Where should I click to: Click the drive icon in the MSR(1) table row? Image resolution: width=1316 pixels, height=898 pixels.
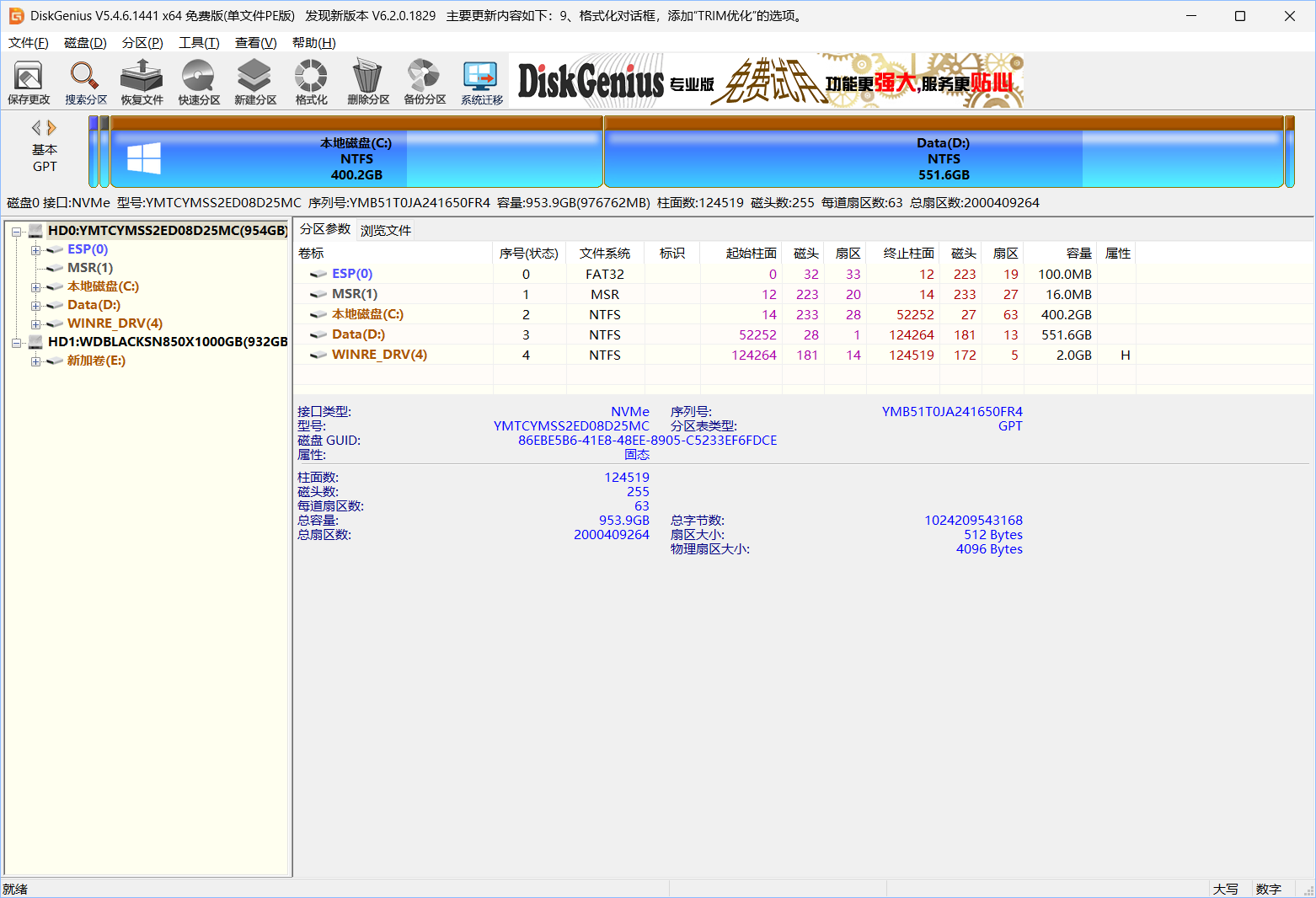[318, 294]
